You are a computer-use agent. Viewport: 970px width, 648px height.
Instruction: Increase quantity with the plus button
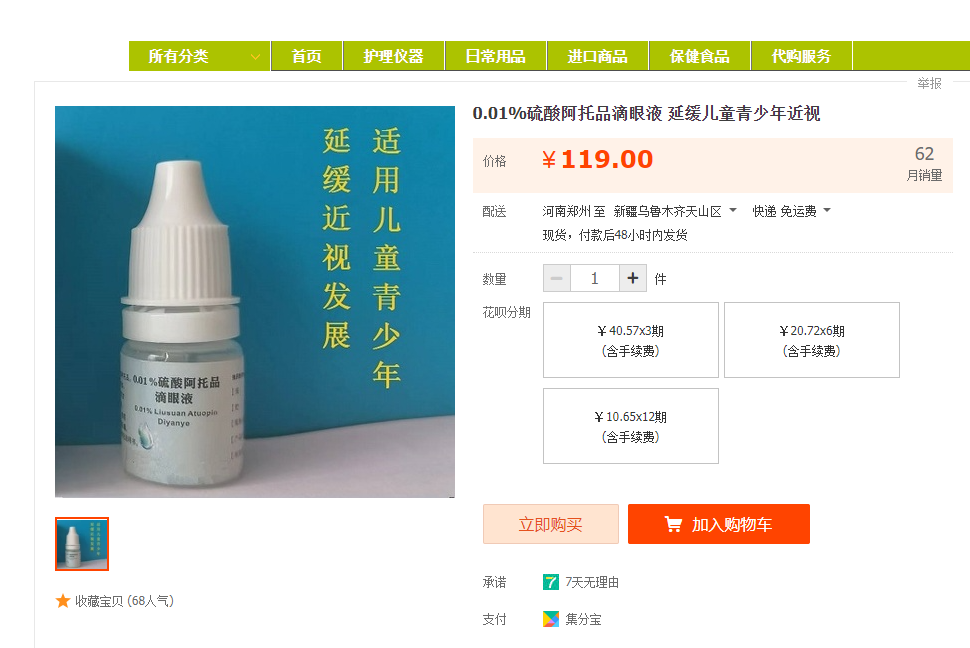click(x=632, y=279)
